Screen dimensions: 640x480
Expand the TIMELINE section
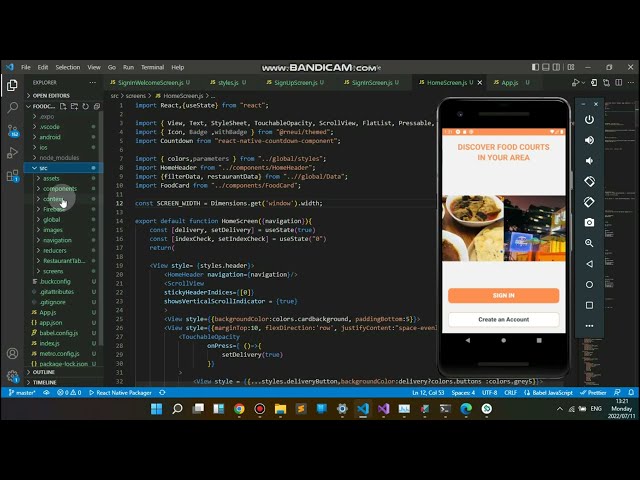point(44,382)
